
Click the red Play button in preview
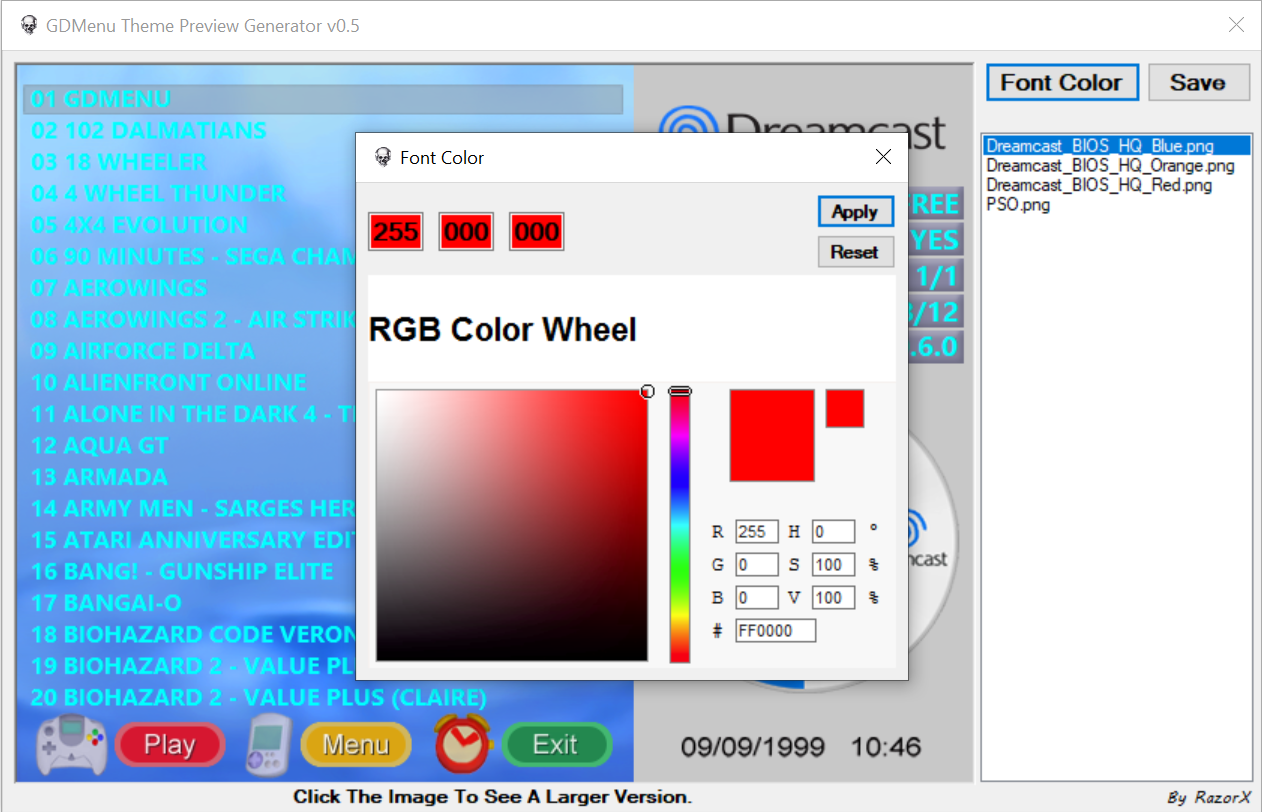pyautogui.click(x=170, y=745)
